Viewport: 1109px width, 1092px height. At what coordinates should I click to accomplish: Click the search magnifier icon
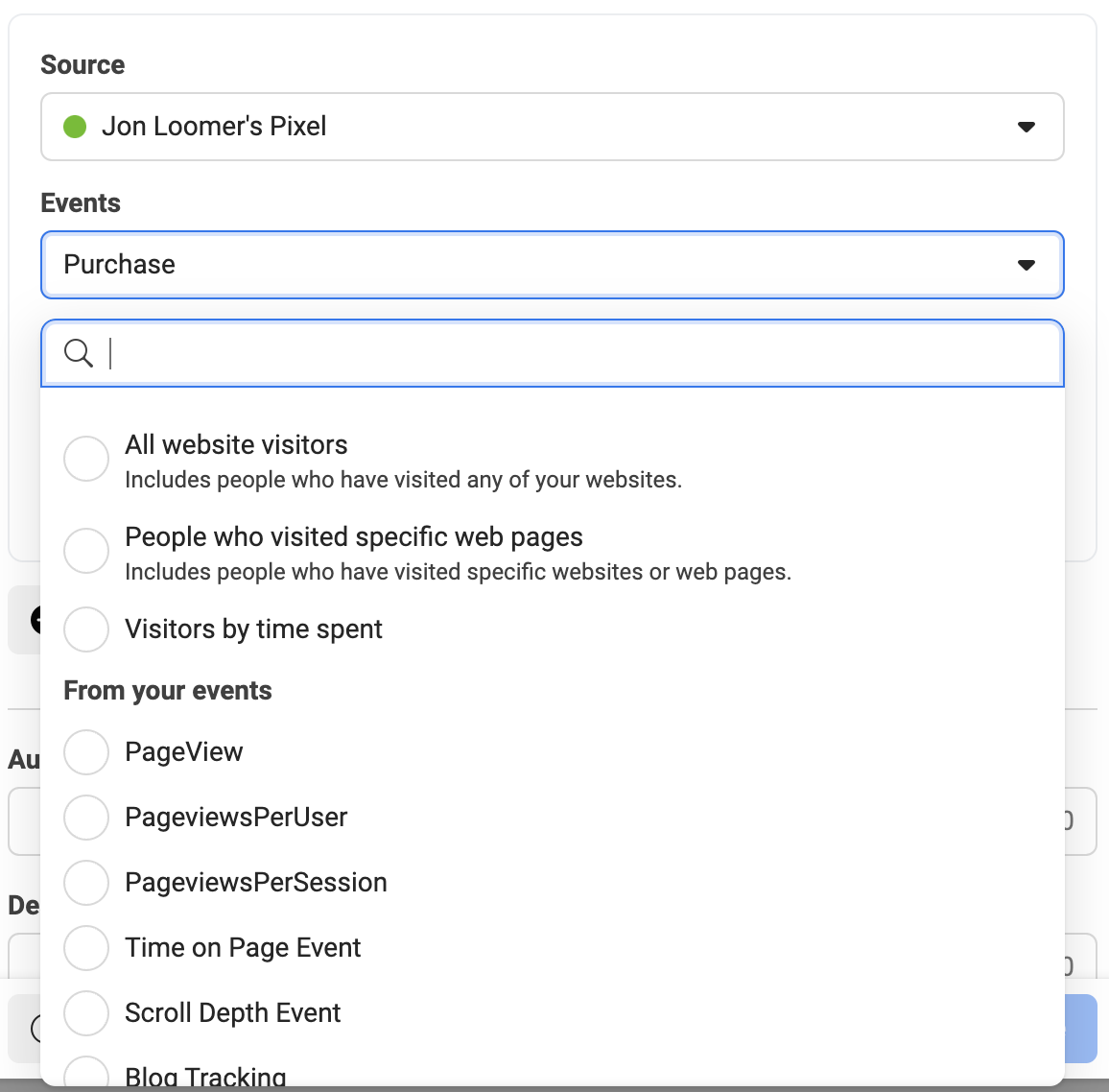(79, 353)
